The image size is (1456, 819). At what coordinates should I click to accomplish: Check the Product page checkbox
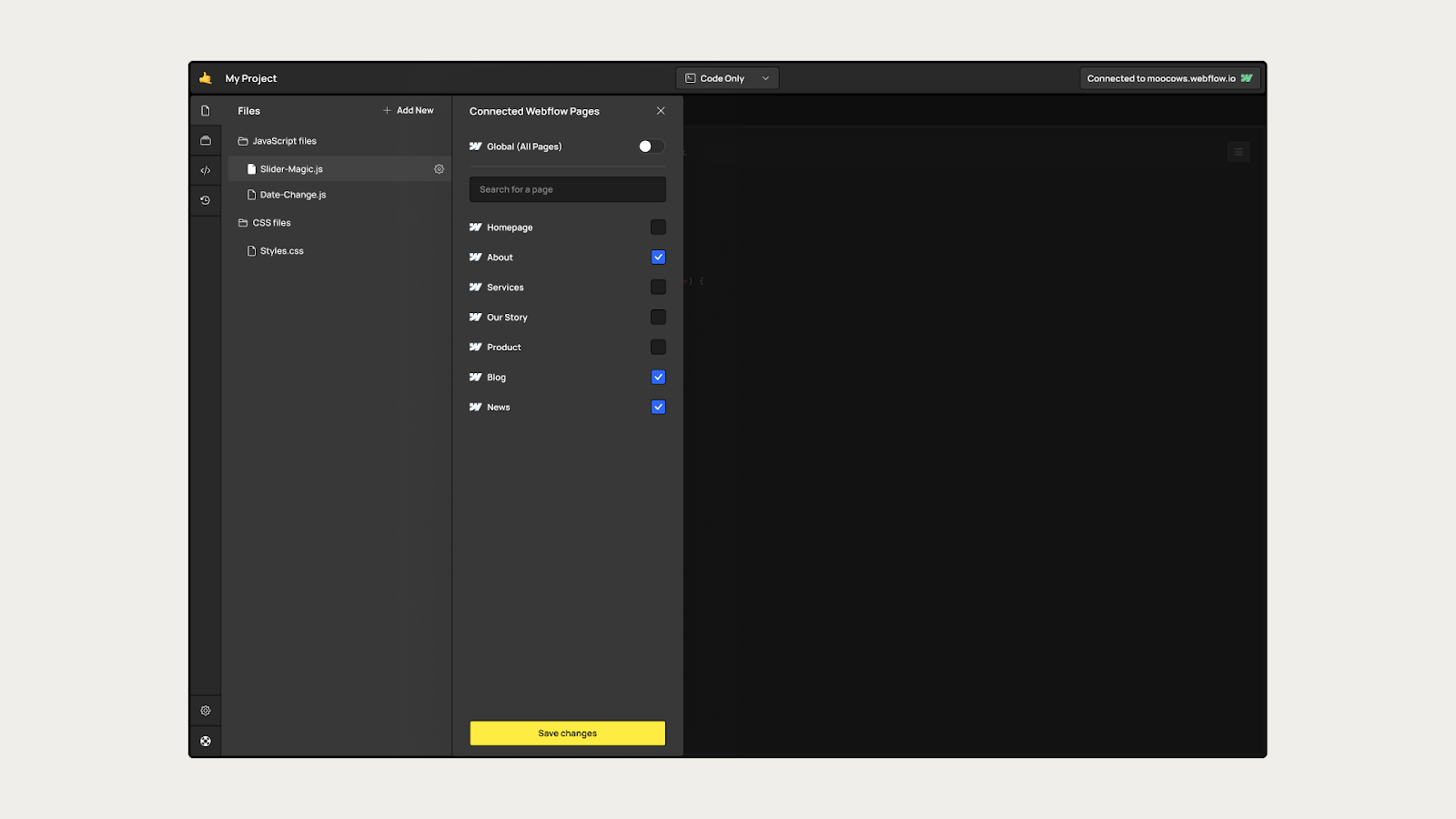[x=658, y=348]
